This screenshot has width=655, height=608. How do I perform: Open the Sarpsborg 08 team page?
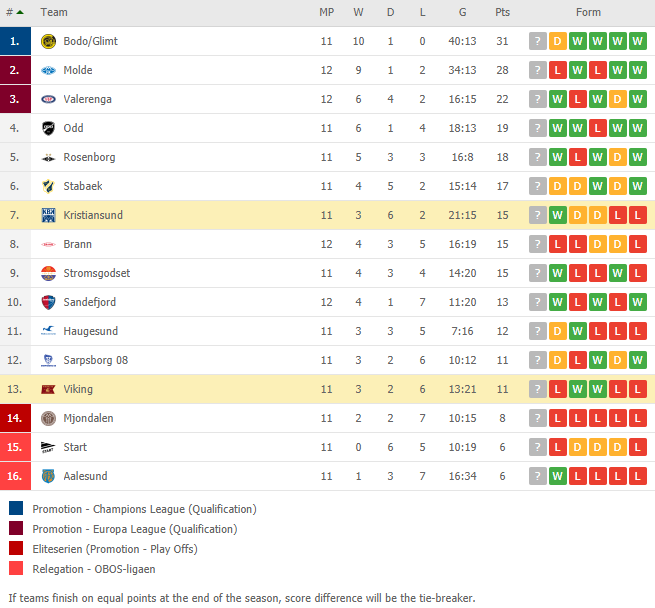coord(96,360)
